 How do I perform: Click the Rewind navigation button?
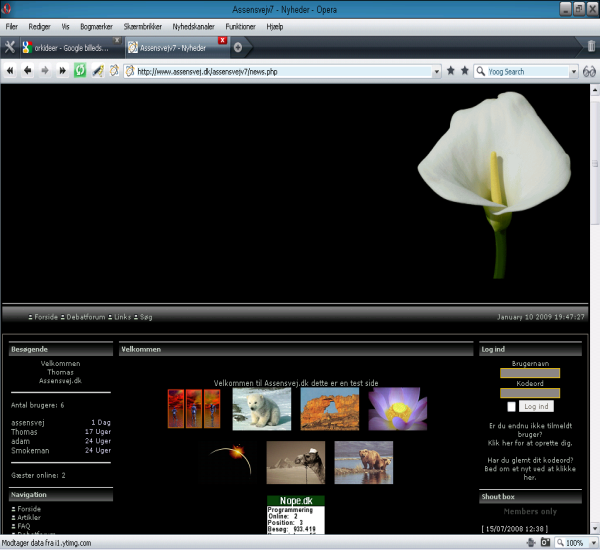coord(10,70)
